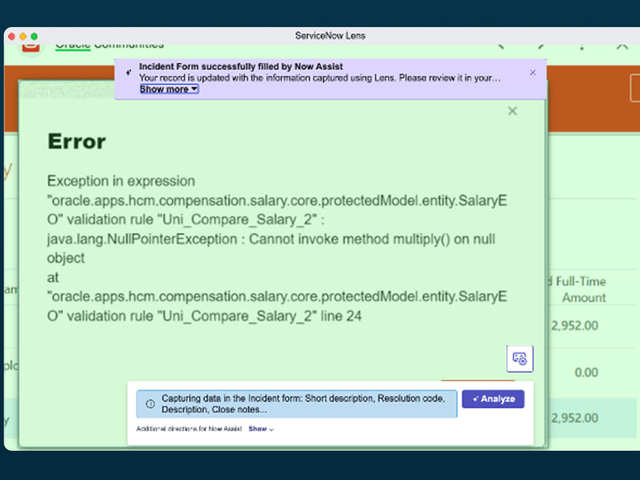Screen dimensions: 640x480
Task: Click the Full-Time Amount column header
Action: pyautogui.click(x=579, y=289)
